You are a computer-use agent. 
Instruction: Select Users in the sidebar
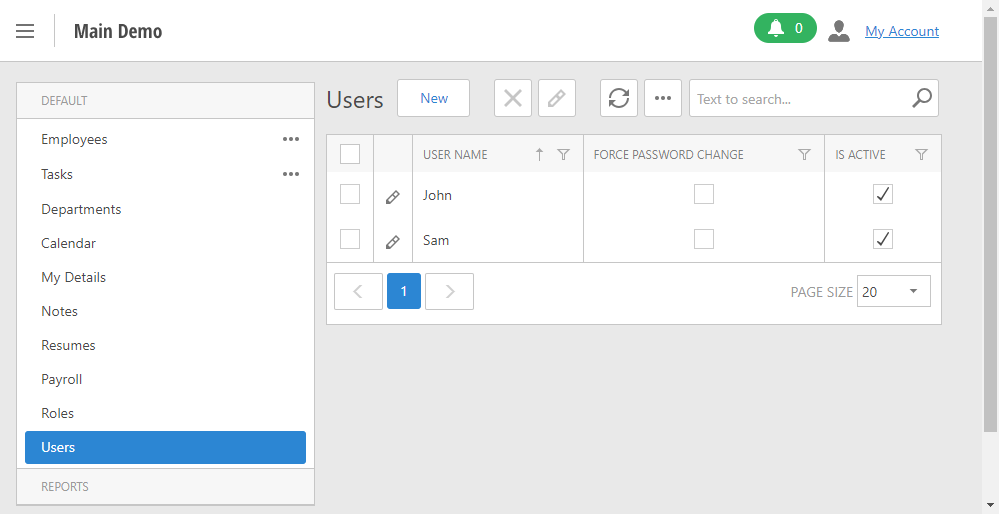click(165, 447)
